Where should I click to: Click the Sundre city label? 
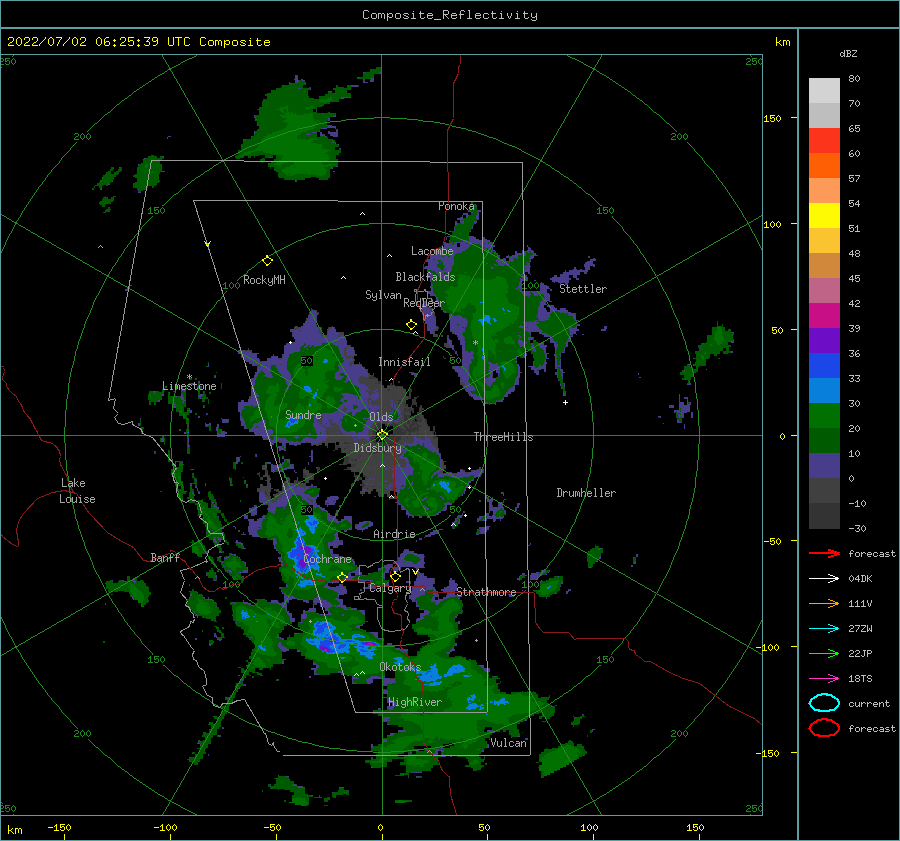pyautogui.click(x=303, y=414)
